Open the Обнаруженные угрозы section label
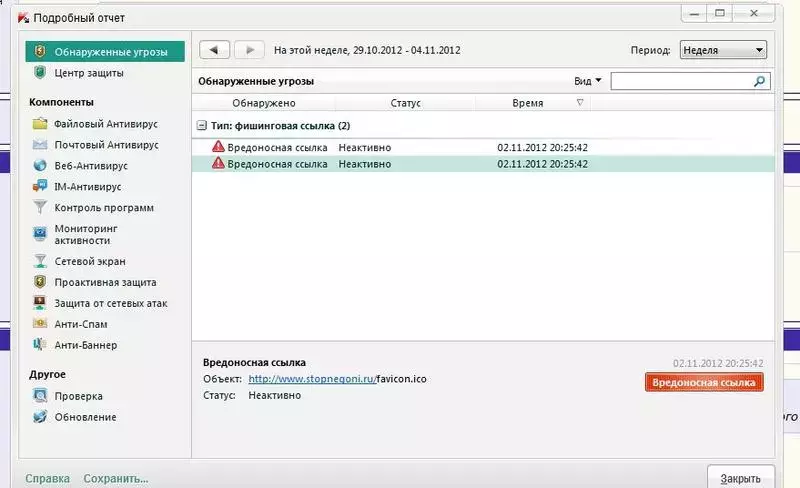This screenshot has height=488, width=800. 111,52
